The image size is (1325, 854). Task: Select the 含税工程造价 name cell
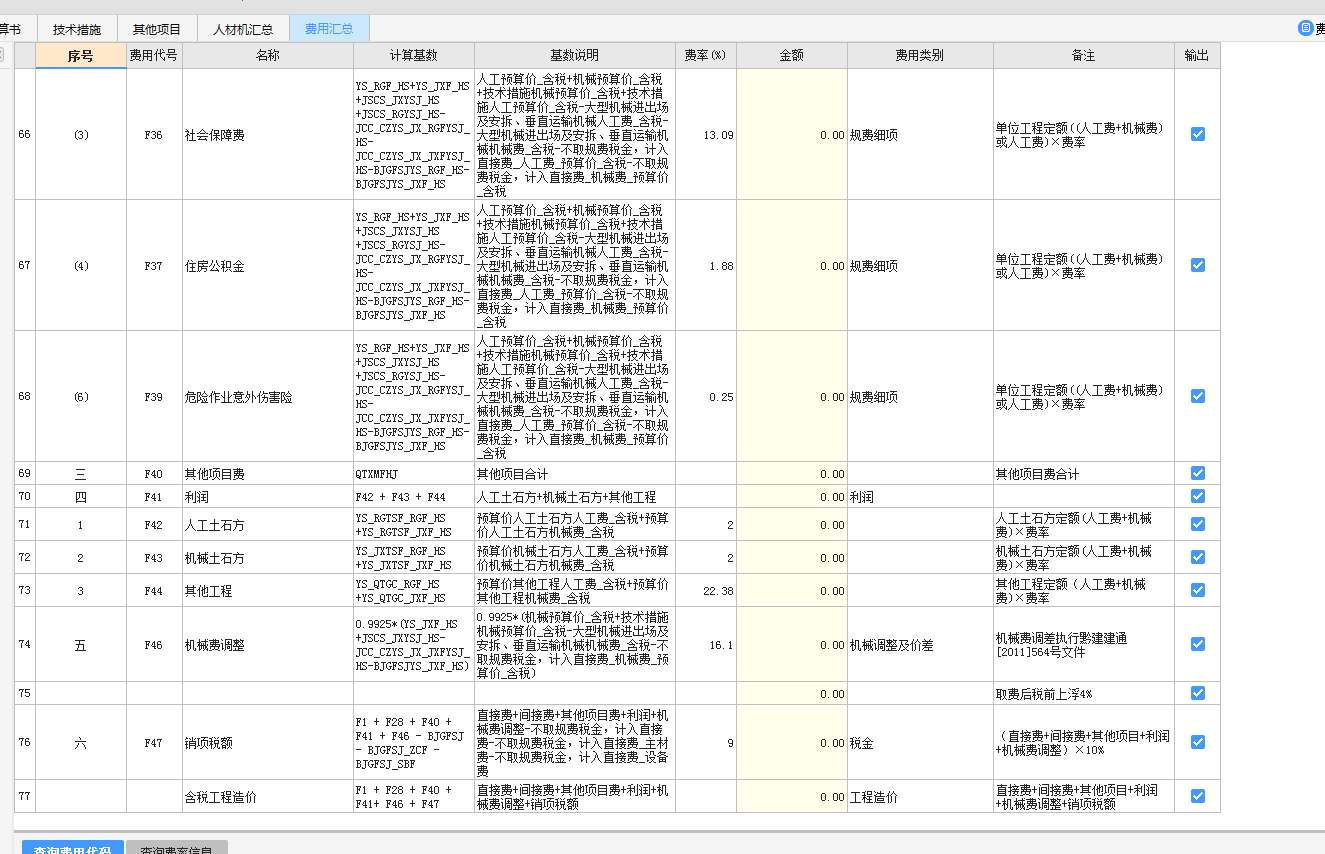pyautogui.click(x=268, y=796)
